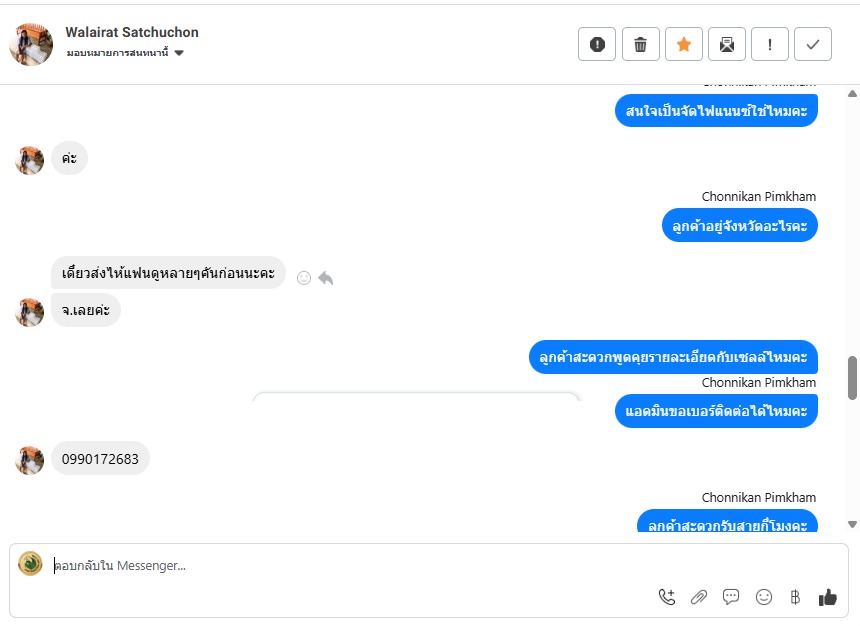Open the payment request baht icon
This screenshot has width=860, height=626.
(795, 596)
